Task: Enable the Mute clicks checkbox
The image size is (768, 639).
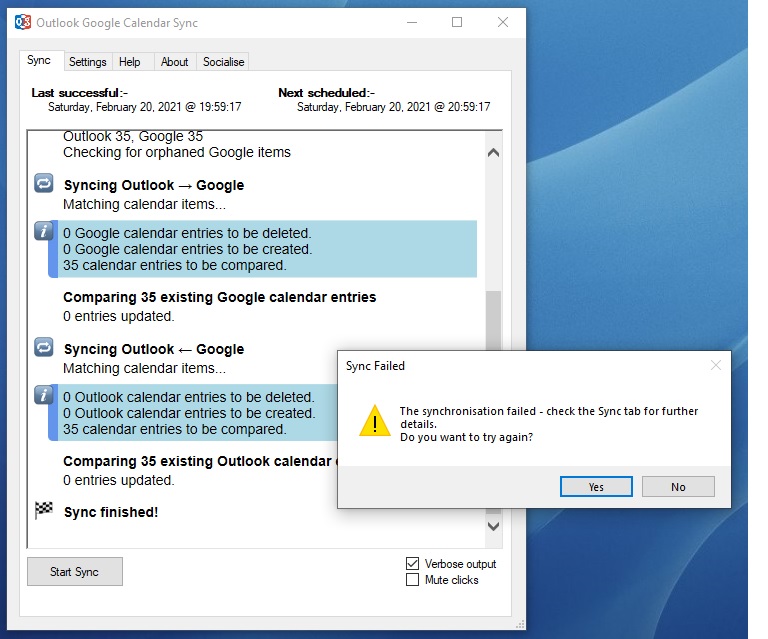Action: point(412,580)
